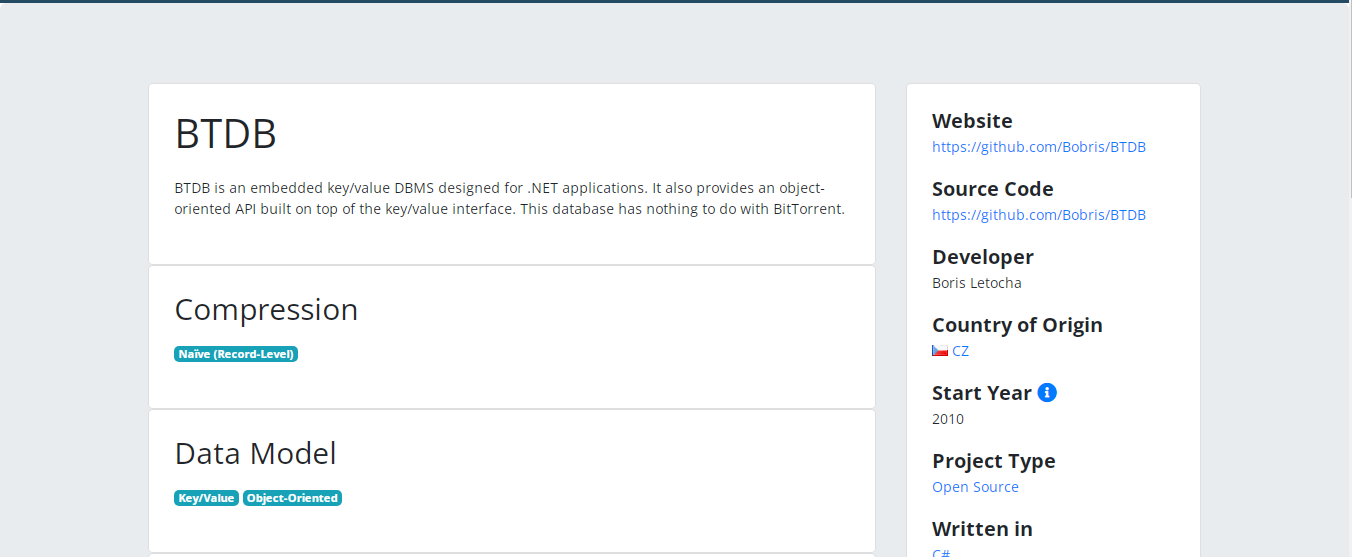Open the Website GitHub link
Image resolution: width=1352 pixels, height=557 pixels.
[x=1039, y=147]
